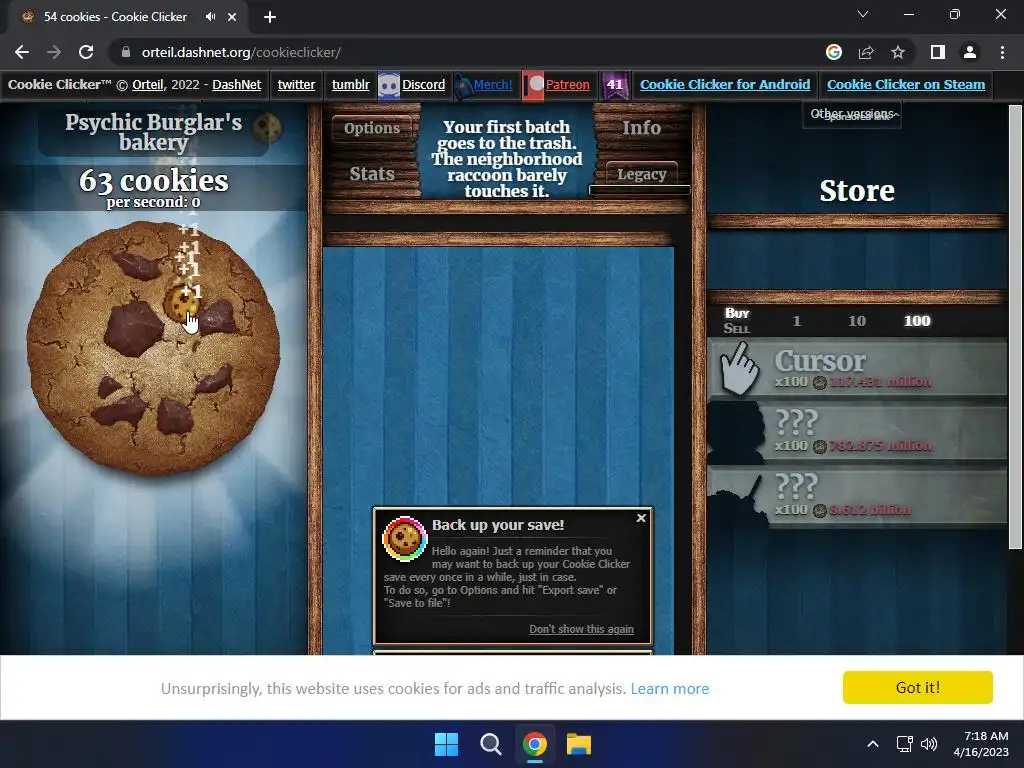Click the store panel vertical scrollbar

click(1016, 327)
